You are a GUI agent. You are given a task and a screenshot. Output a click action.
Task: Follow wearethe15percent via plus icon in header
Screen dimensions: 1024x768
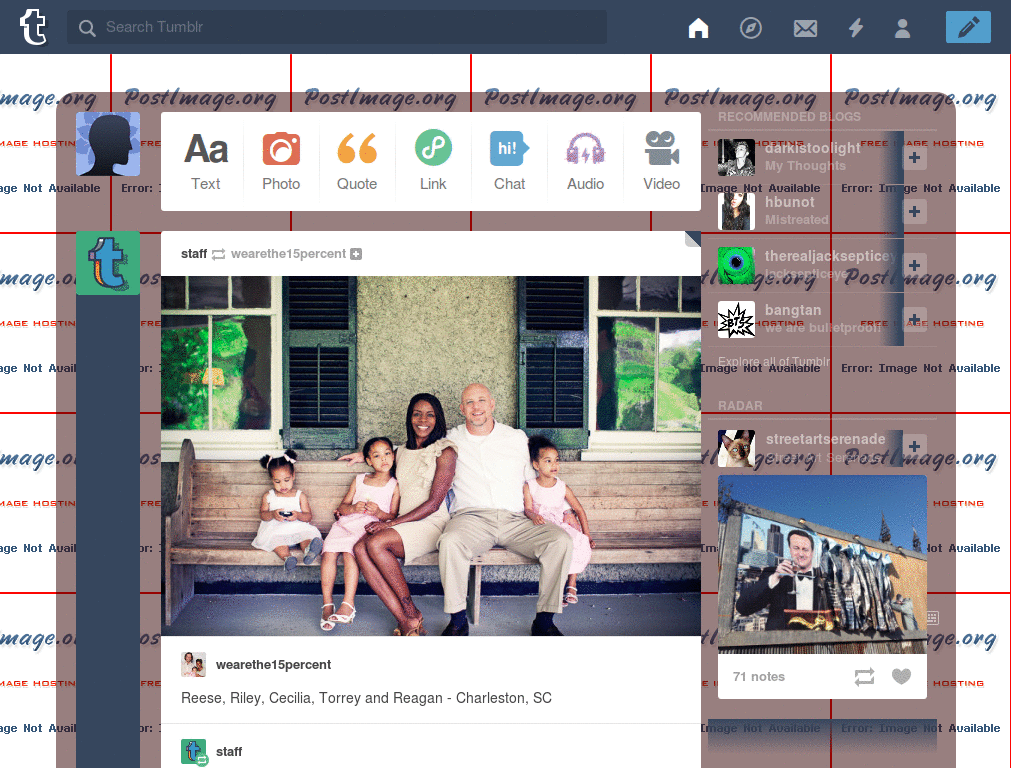(x=356, y=254)
